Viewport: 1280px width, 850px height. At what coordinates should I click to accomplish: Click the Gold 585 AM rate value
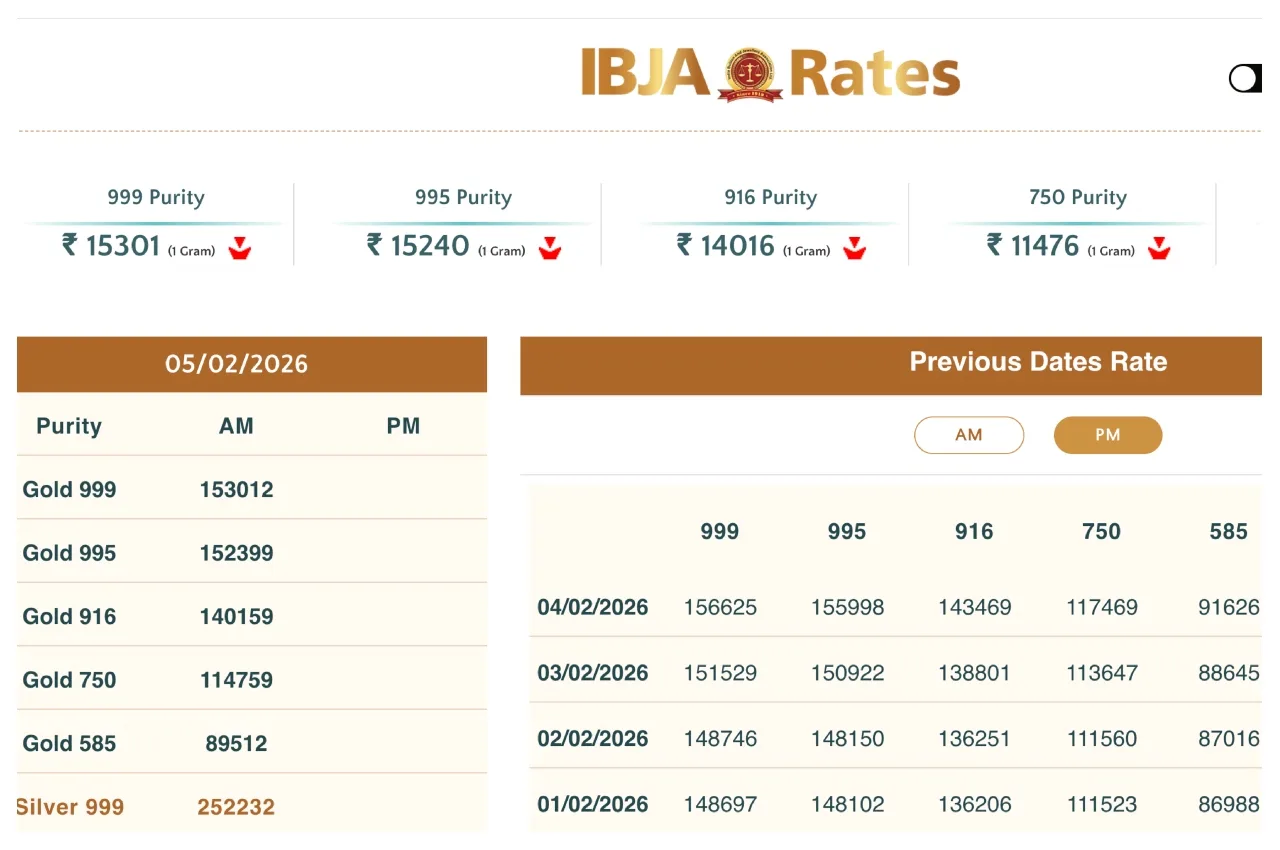click(x=237, y=744)
